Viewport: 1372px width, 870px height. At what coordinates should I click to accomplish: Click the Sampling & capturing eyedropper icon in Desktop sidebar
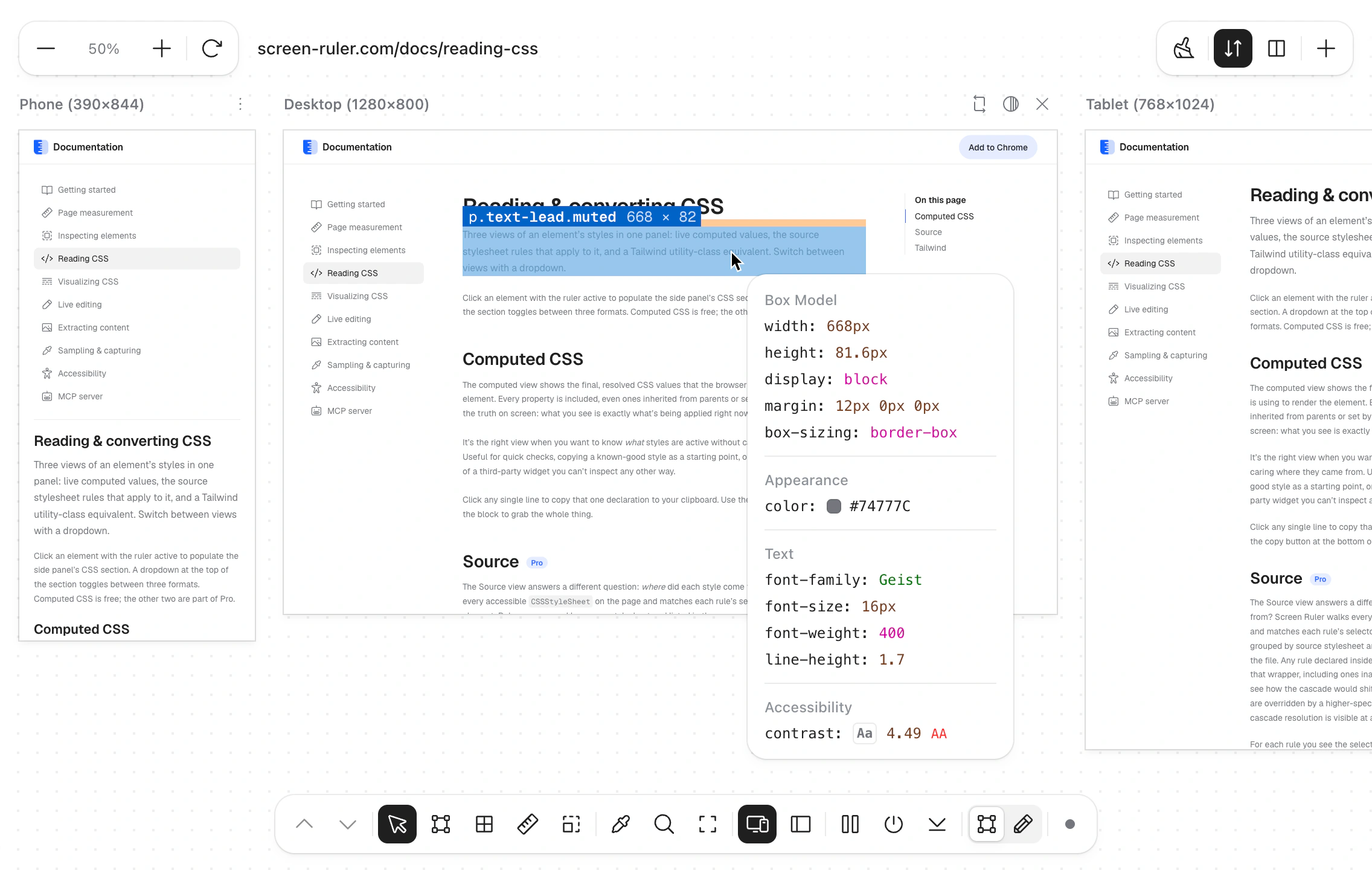pyautogui.click(x=316, y=365)
